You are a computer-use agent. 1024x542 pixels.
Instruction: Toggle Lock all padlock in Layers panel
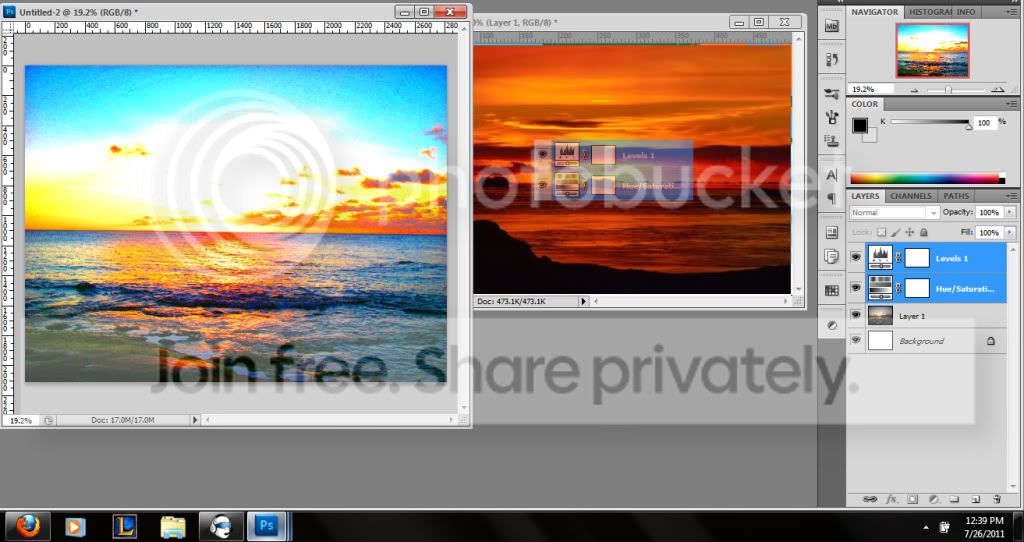pyautogui.click(x=923, y=232)
